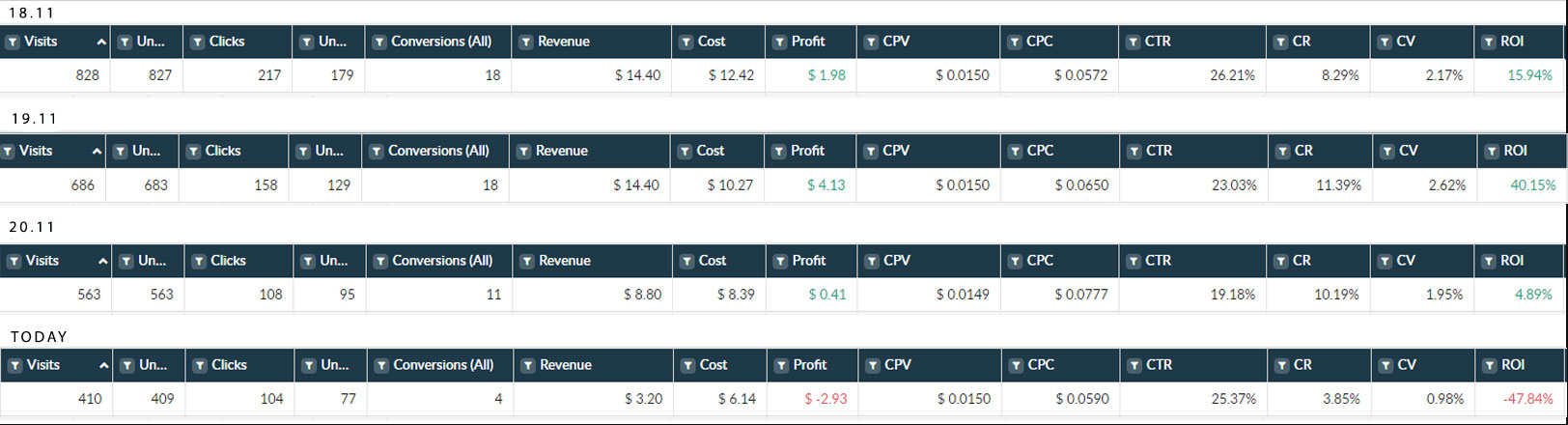Toggle the Visits sort arrow in the 18.11 table
Image resolution: width=1568 pixels, height=425 pixels.
tap(101, 42)
